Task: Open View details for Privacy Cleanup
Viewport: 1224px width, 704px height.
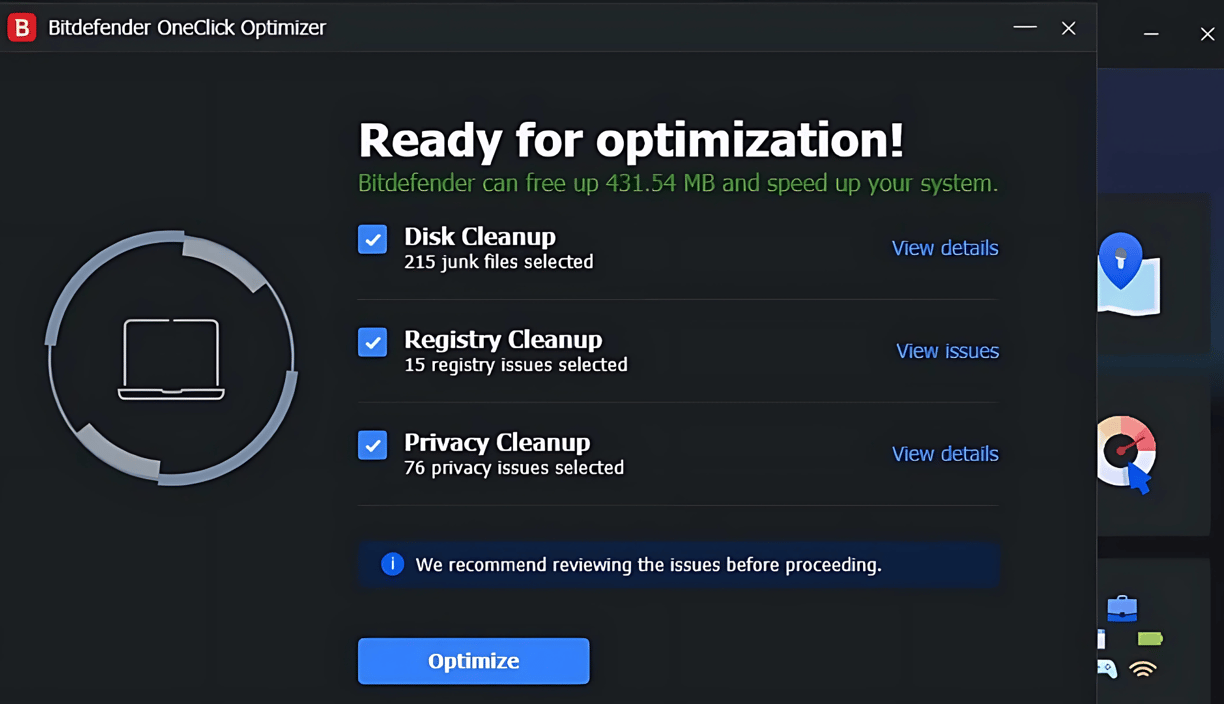Action: coord(945,454)
